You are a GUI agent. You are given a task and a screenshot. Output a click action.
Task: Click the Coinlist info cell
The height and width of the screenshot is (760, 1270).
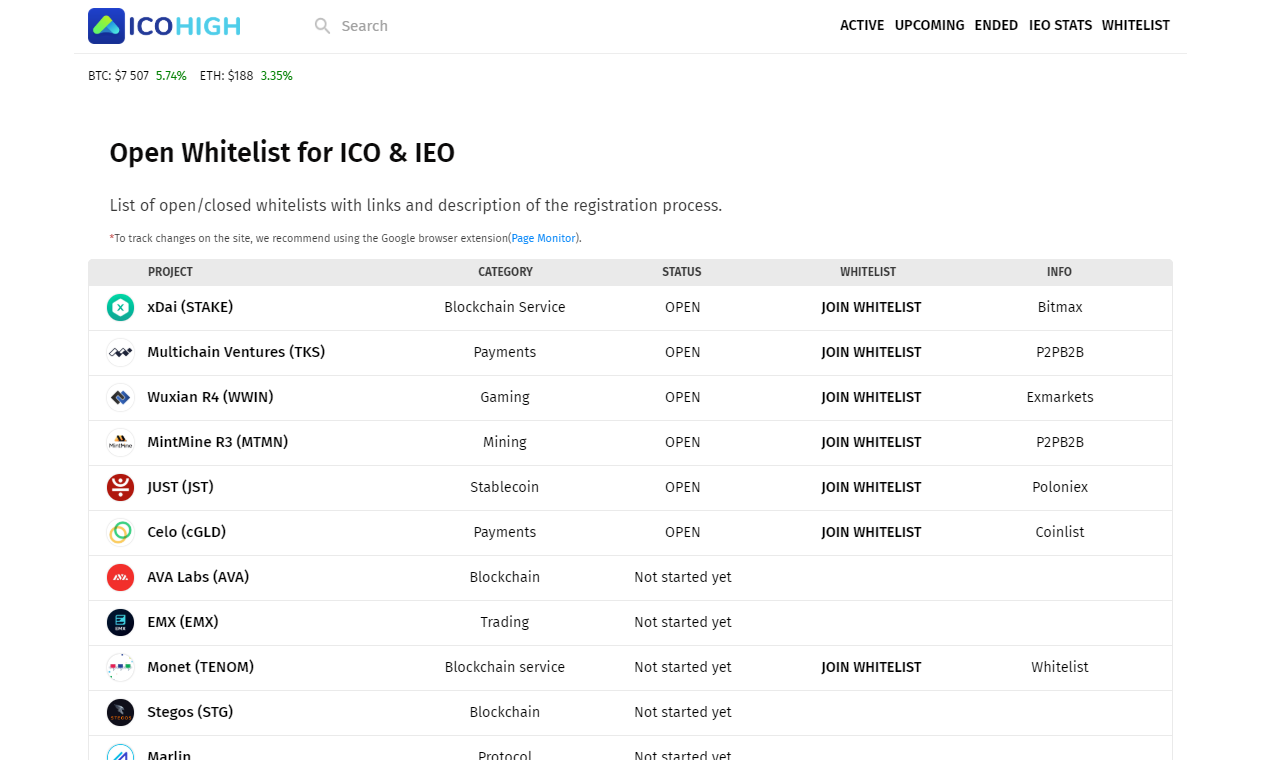pos(1060,533)
